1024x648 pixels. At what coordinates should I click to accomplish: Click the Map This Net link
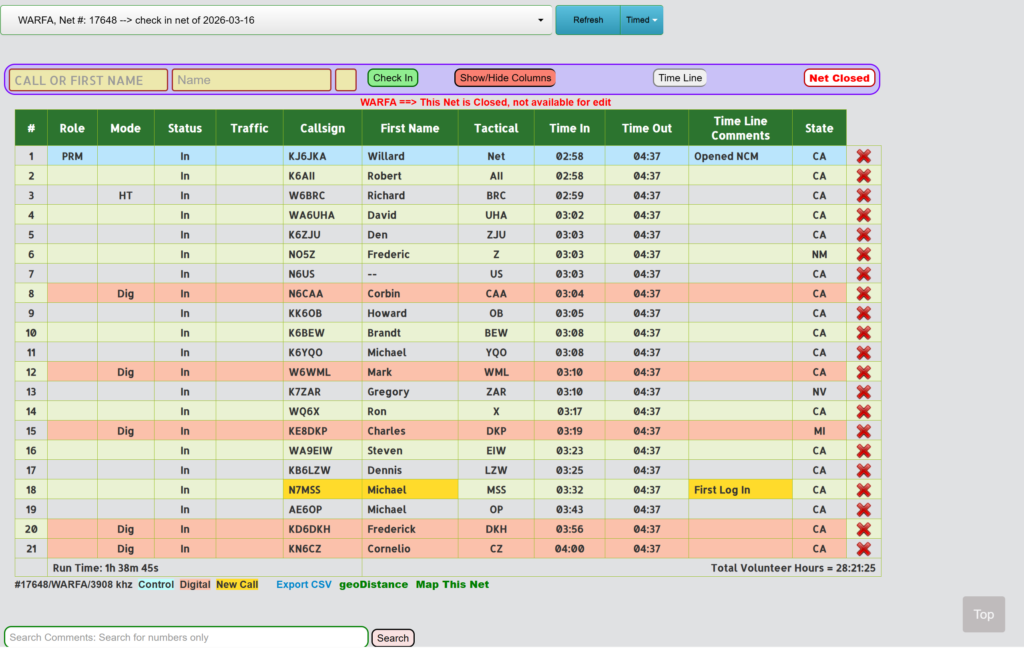(x=452, y=585)
